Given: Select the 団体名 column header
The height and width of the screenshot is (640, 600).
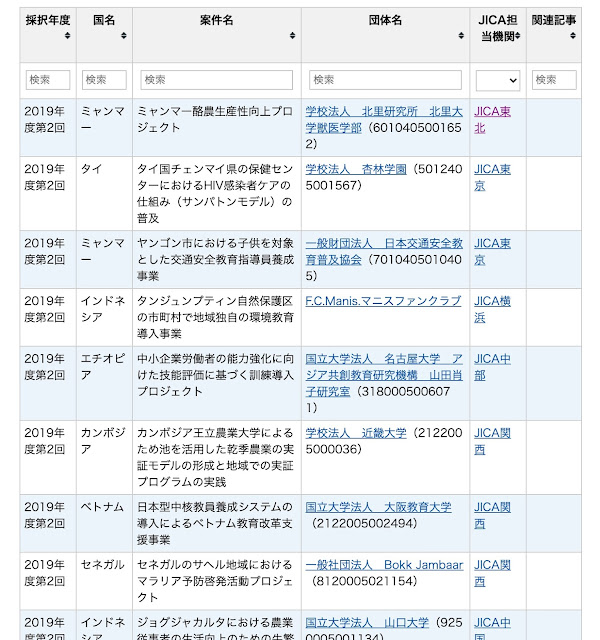Looking at the screenshot, I should pos(385,35).
